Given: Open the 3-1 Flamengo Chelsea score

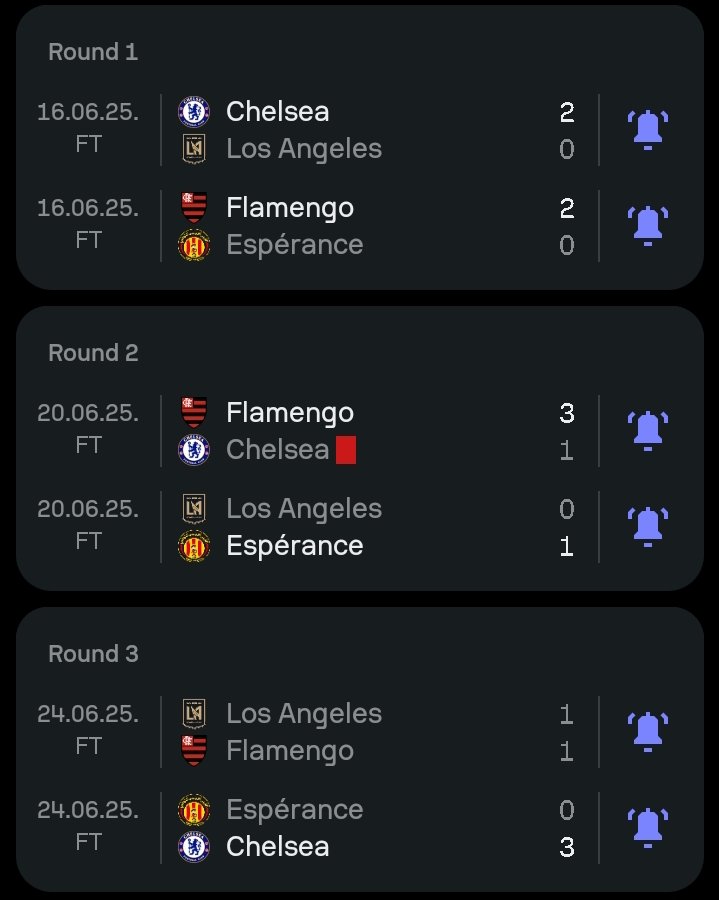Looking at the screenshot, I should click(x=567, y=431).
